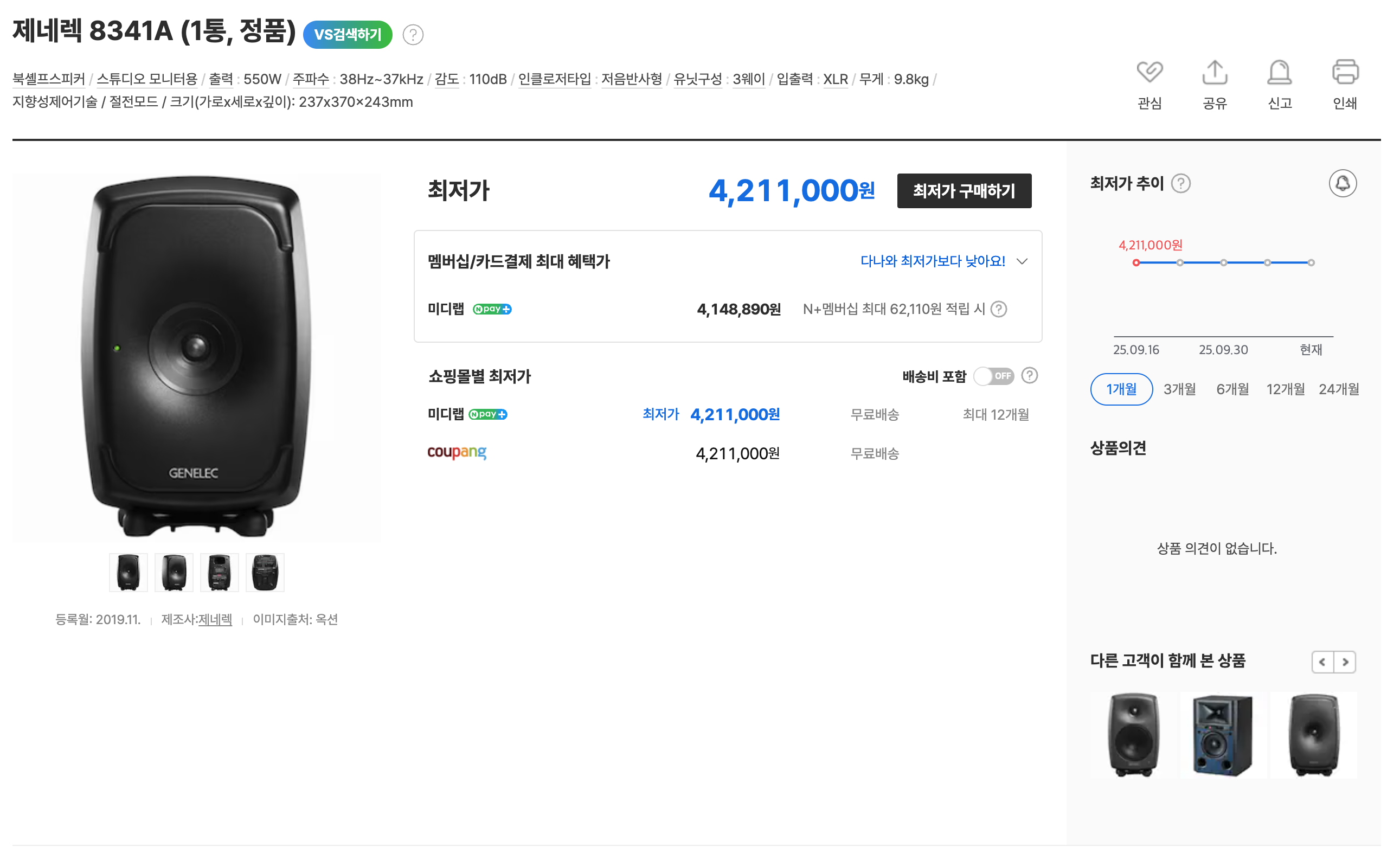Show previous products in 함께 본 상품
Image resolution: width=1400 pixels, height=847 pixels.
1322,662
